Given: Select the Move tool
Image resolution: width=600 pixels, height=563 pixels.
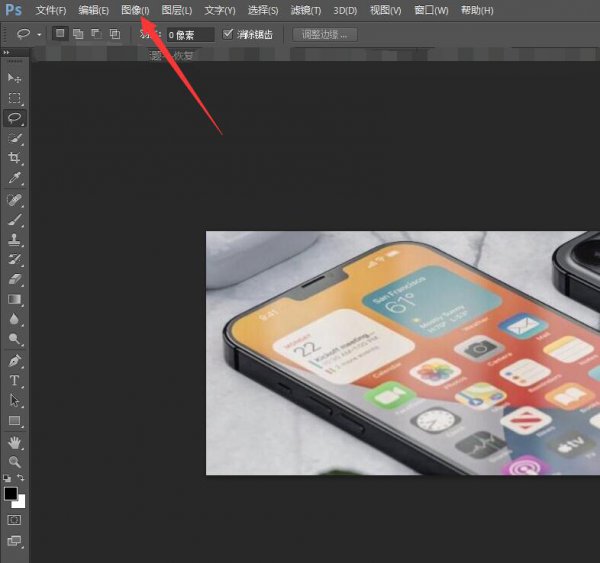Looking at the screenshot, I should pos(14,78).
